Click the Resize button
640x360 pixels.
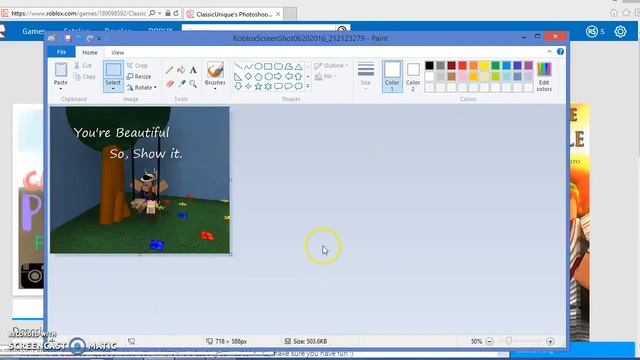coord(139,76)
